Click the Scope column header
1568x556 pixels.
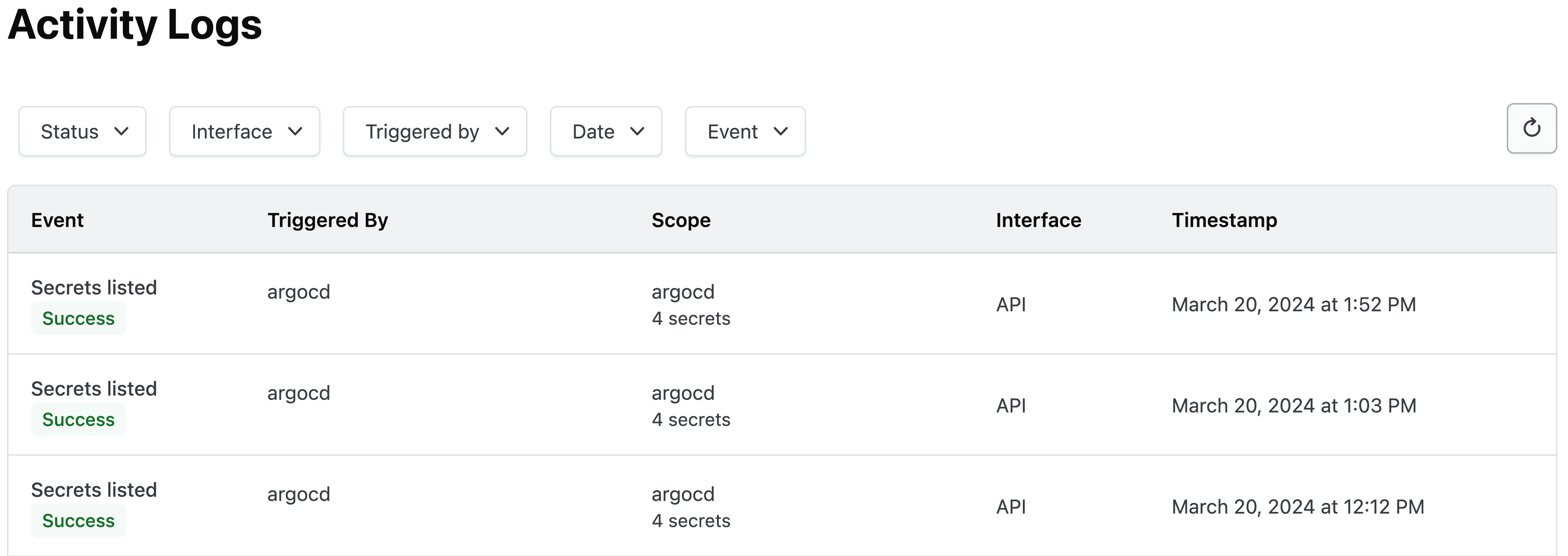[681, 220]
